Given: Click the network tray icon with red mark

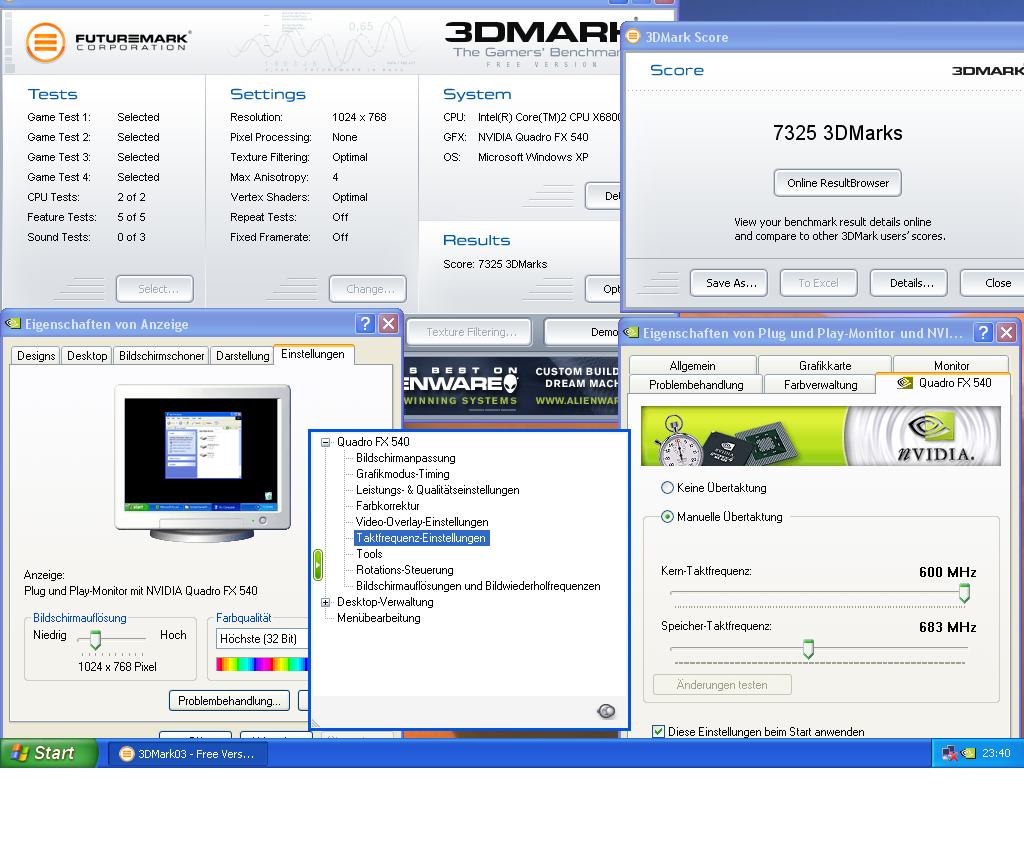Looking at the screenshot, I should tap(950, 754).
